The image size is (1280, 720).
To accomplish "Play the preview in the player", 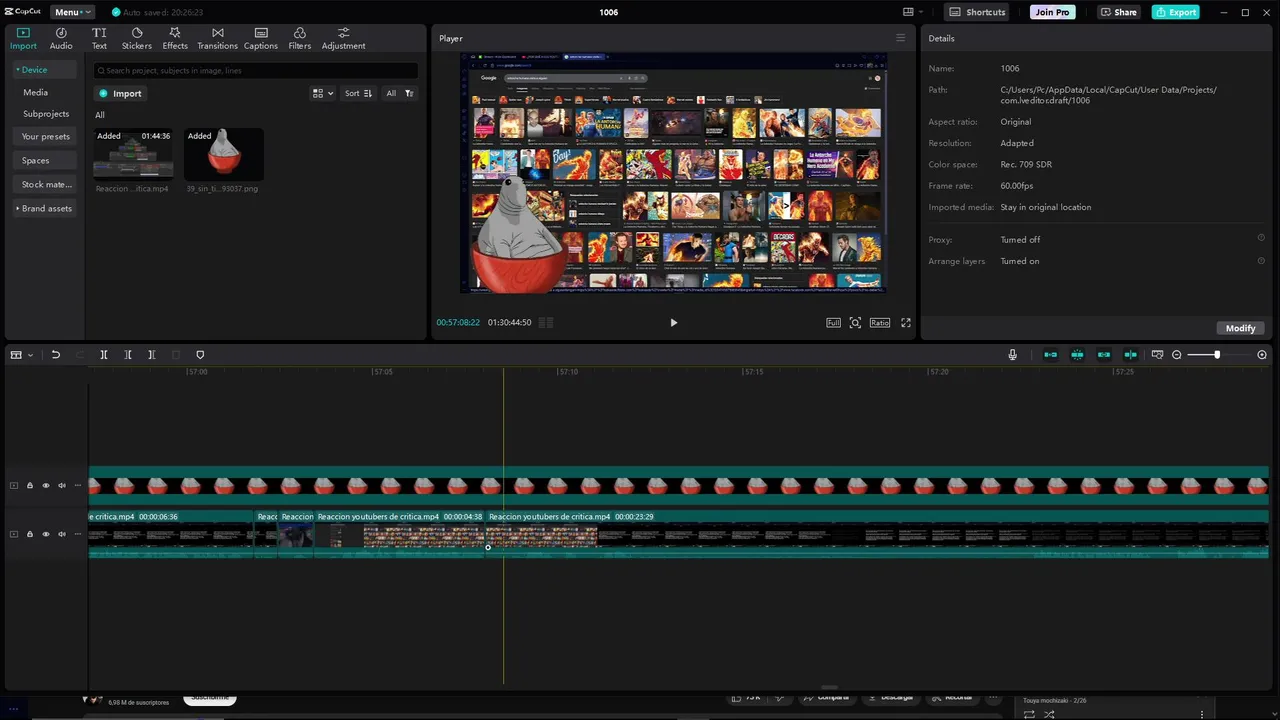I will [673, 323].
